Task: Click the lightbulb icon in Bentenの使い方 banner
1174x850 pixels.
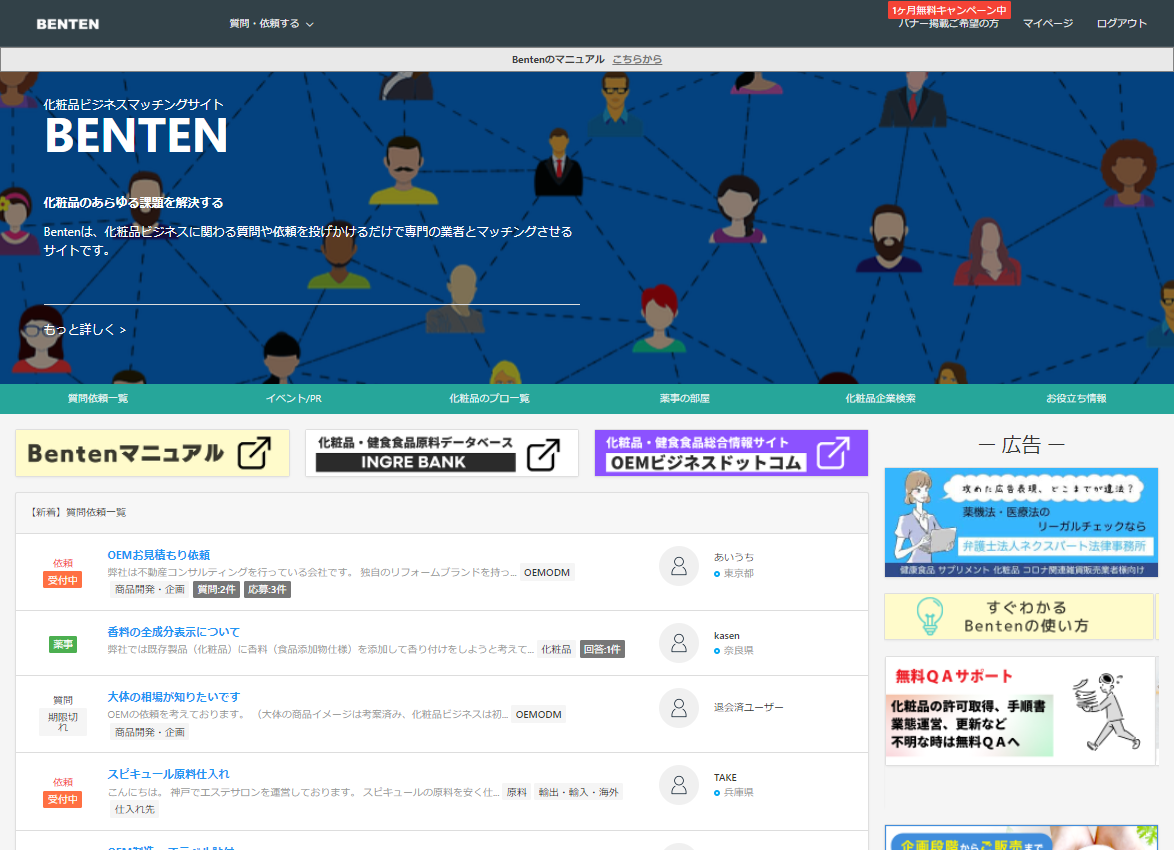Action: tap(930, 616)
